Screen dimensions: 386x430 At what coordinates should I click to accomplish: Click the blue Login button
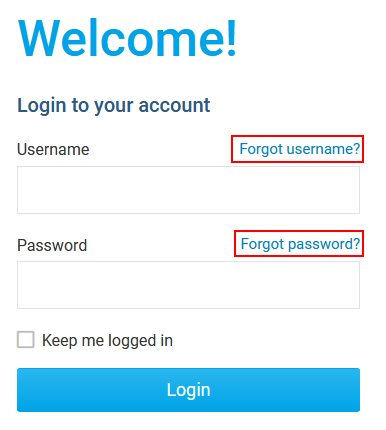coord(188,390)
